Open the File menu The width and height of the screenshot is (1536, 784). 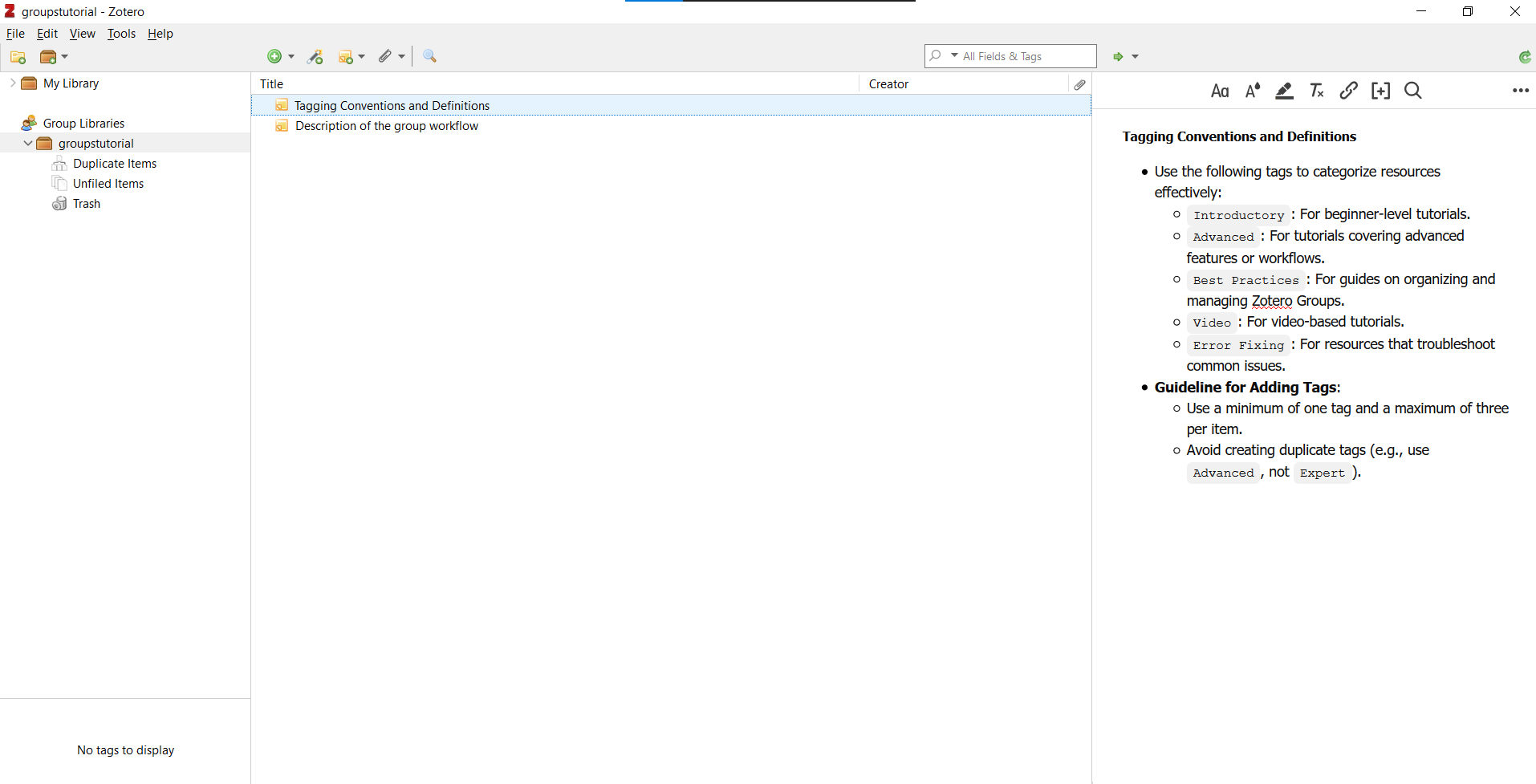pos(15,34)
